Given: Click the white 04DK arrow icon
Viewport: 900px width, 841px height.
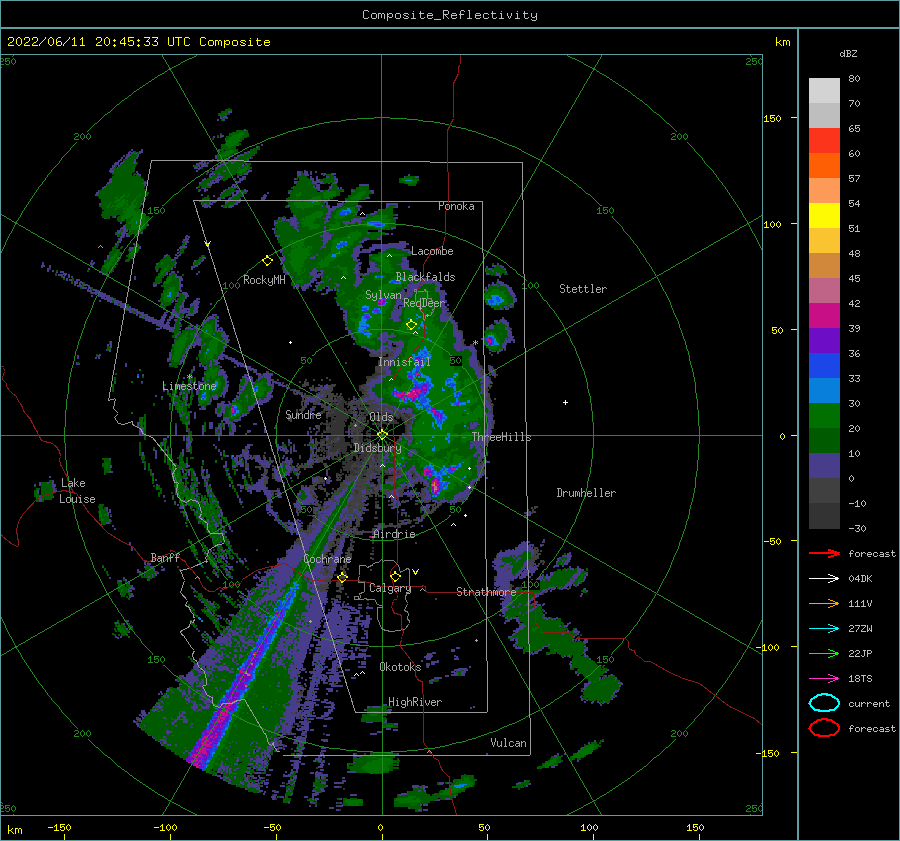Looking at the screenshot, I should tap(824, 578).
